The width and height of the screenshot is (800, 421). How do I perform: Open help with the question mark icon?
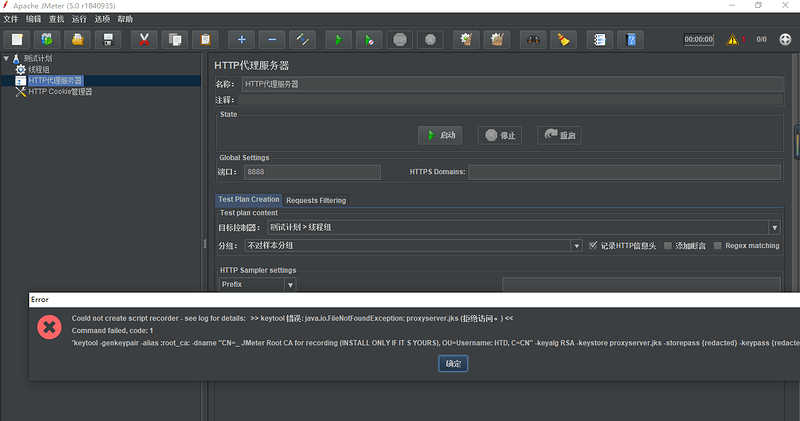point(631,39)
